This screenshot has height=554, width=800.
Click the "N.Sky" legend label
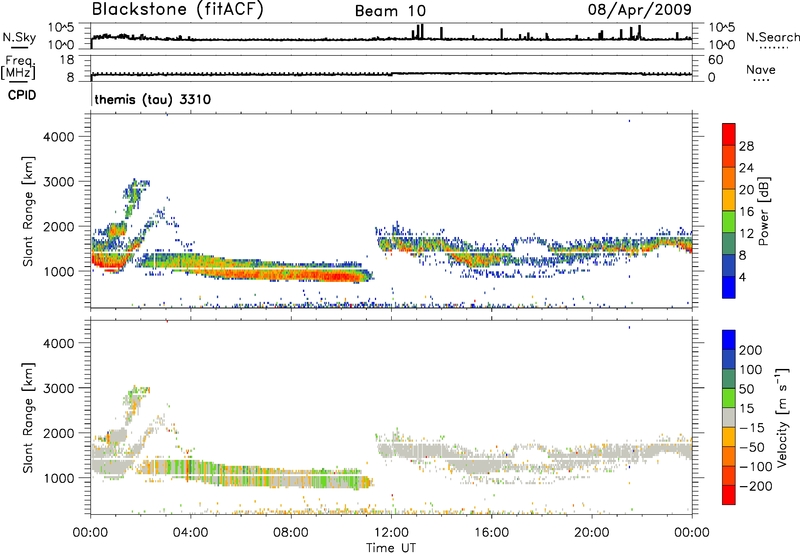(19, 37)
